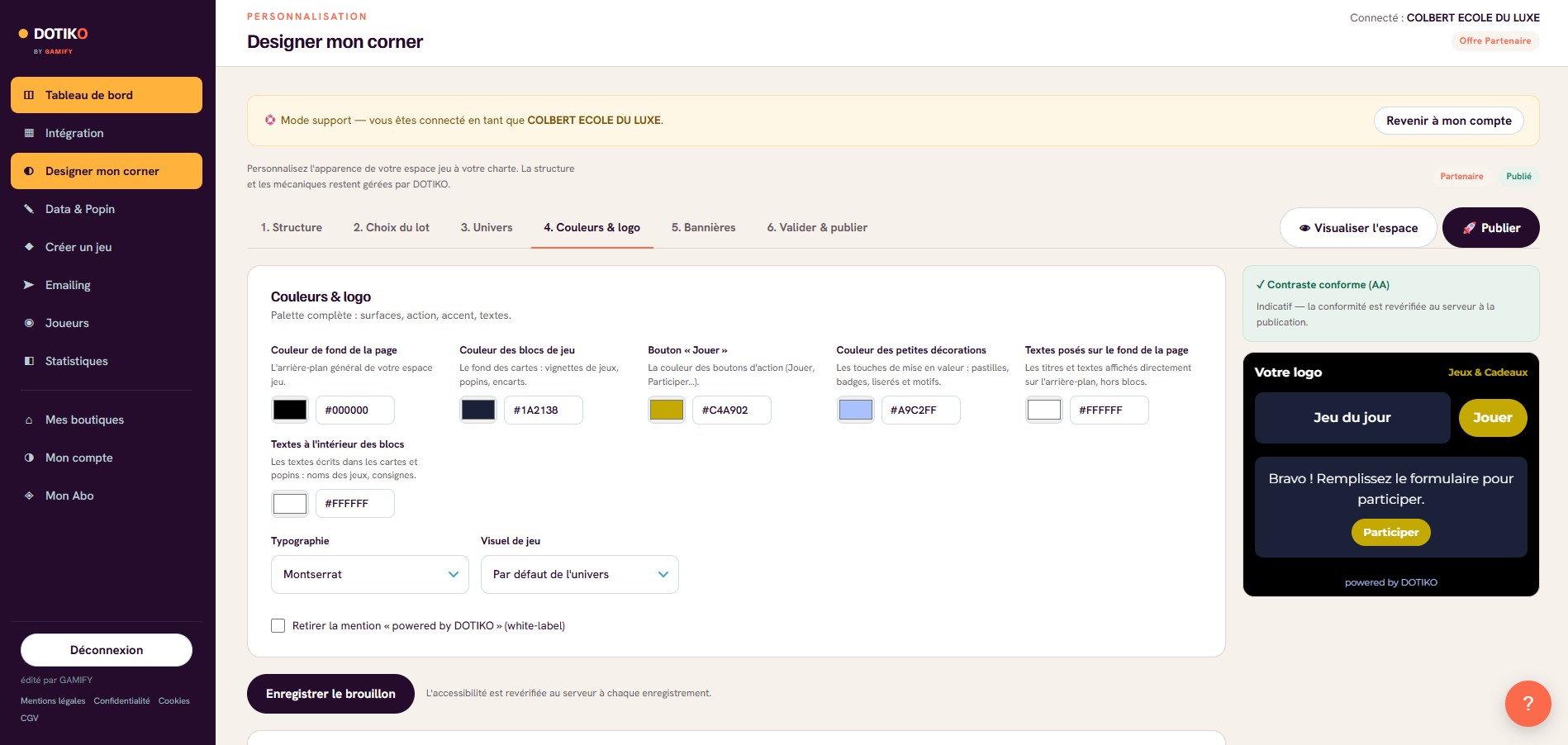The image size is (1568, 745).
Task: Click the Contraste conforme (AA) heading
Action: tap(1328, 285)
